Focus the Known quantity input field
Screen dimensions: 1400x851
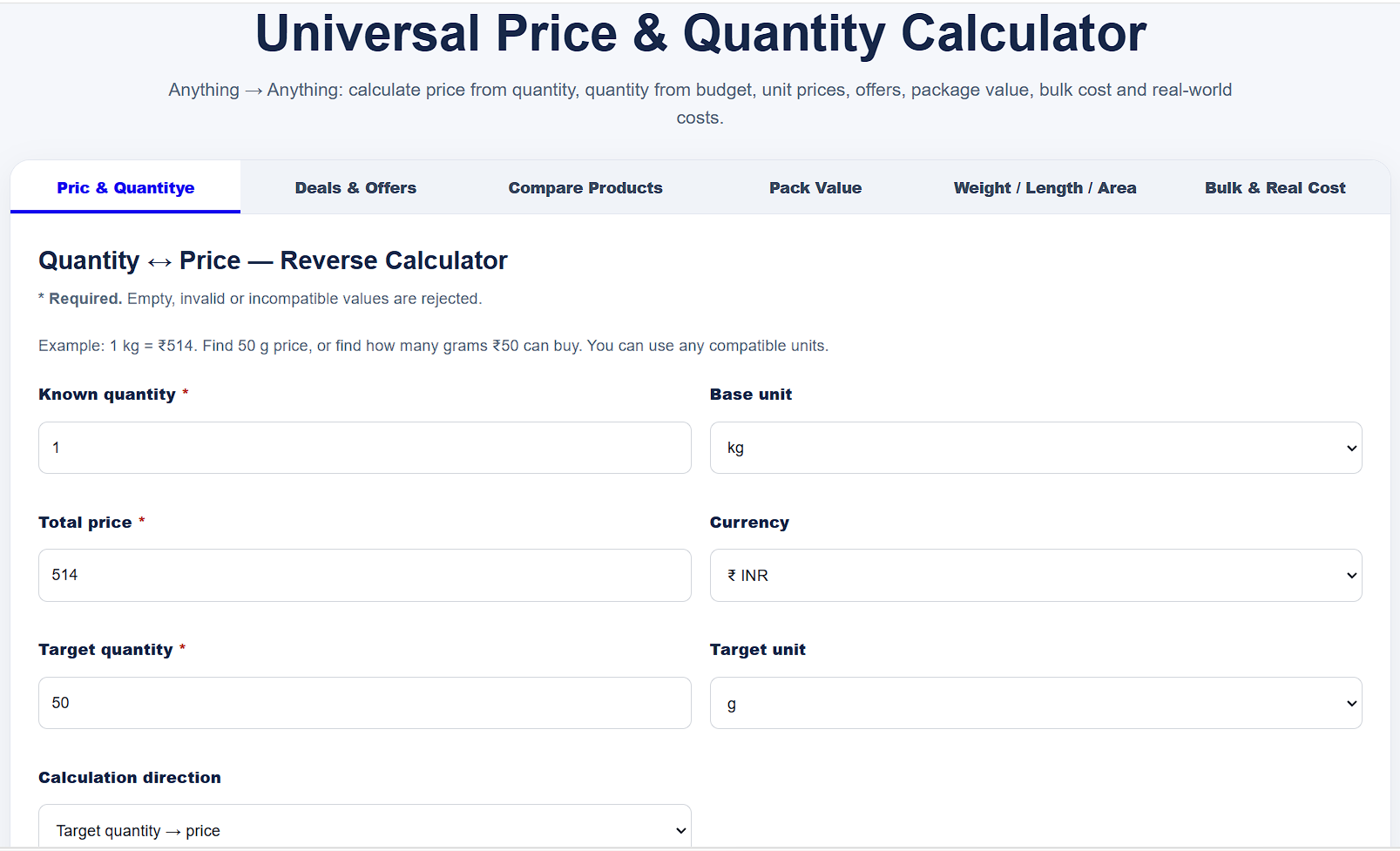pyautogui.click(x=365, y=448)
